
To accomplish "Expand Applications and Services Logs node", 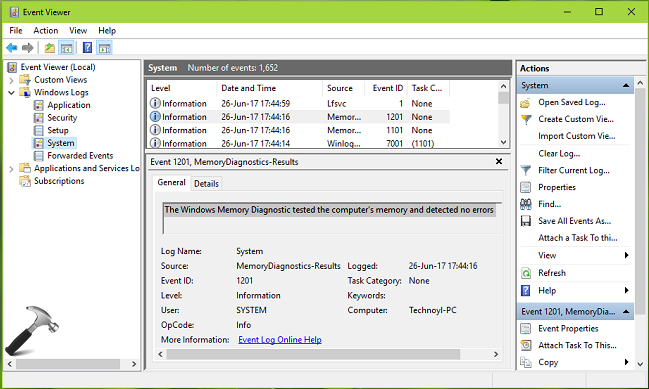I will coord(12,169).
